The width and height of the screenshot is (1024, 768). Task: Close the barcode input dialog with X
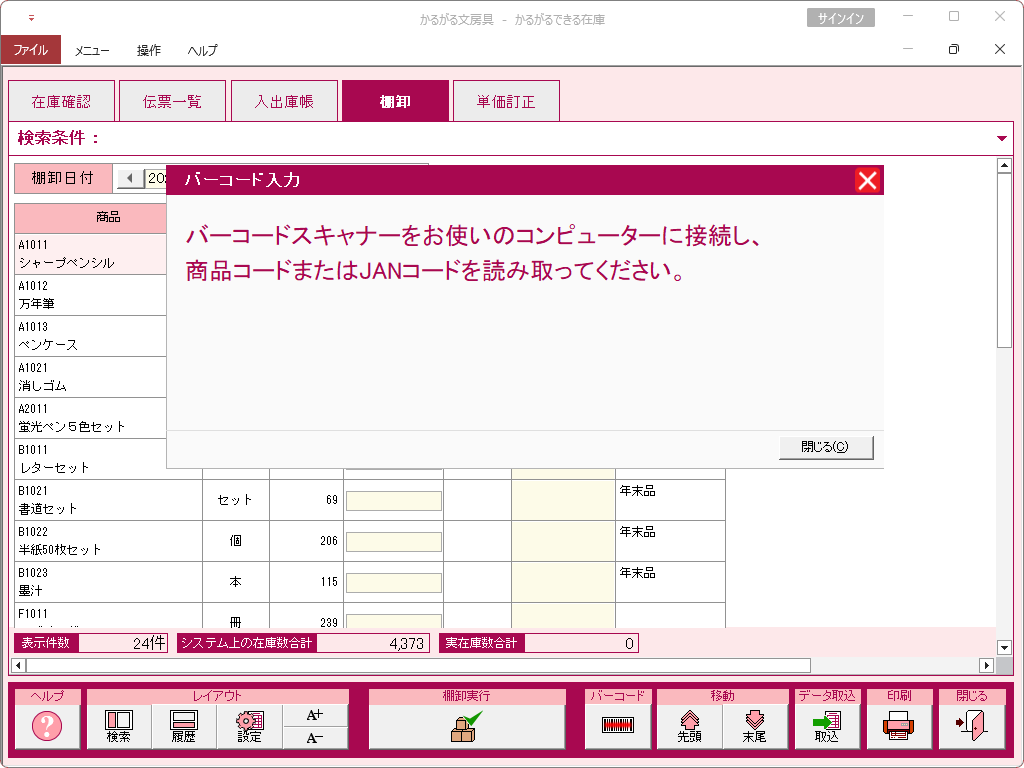click(867, 180)
